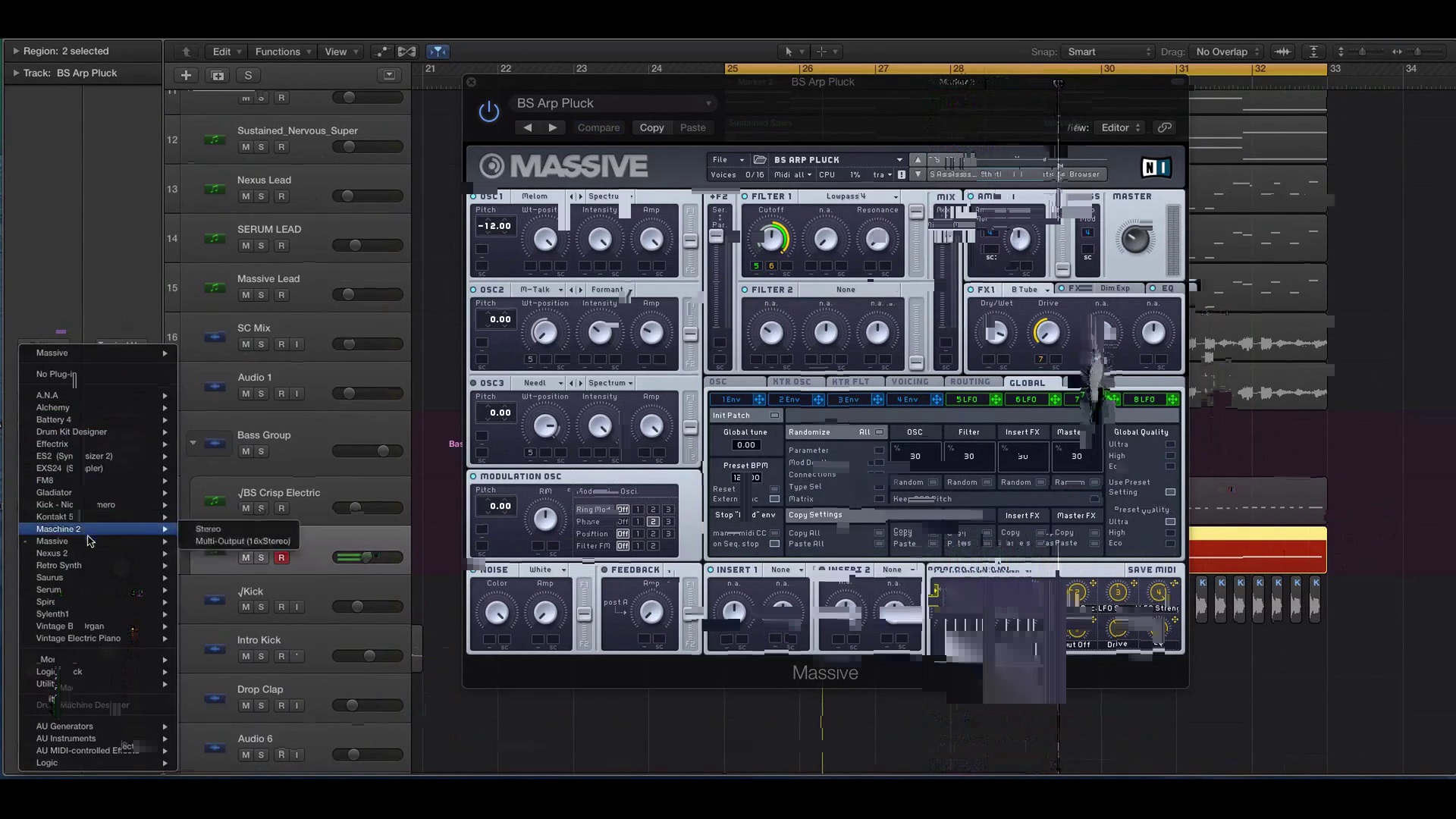Record-enable the Massive Lead track
1456x819 pixels.
pyautogui.click(x=281, y=295)
